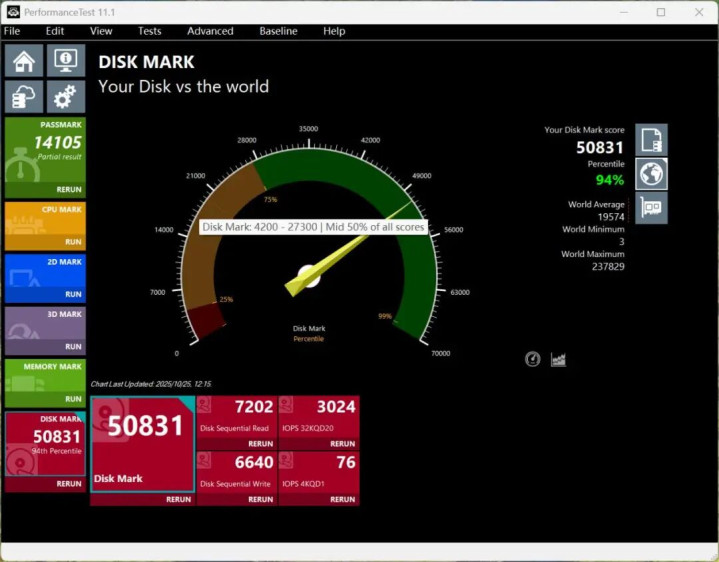
Task: Rerun the IOPS 4KQD1 test
Action: point(342,499)
